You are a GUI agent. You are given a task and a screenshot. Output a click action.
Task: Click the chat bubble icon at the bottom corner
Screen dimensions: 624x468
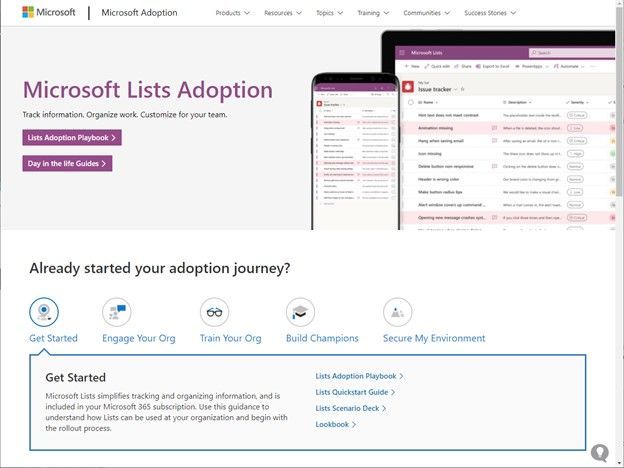click(x=599, y=452)
